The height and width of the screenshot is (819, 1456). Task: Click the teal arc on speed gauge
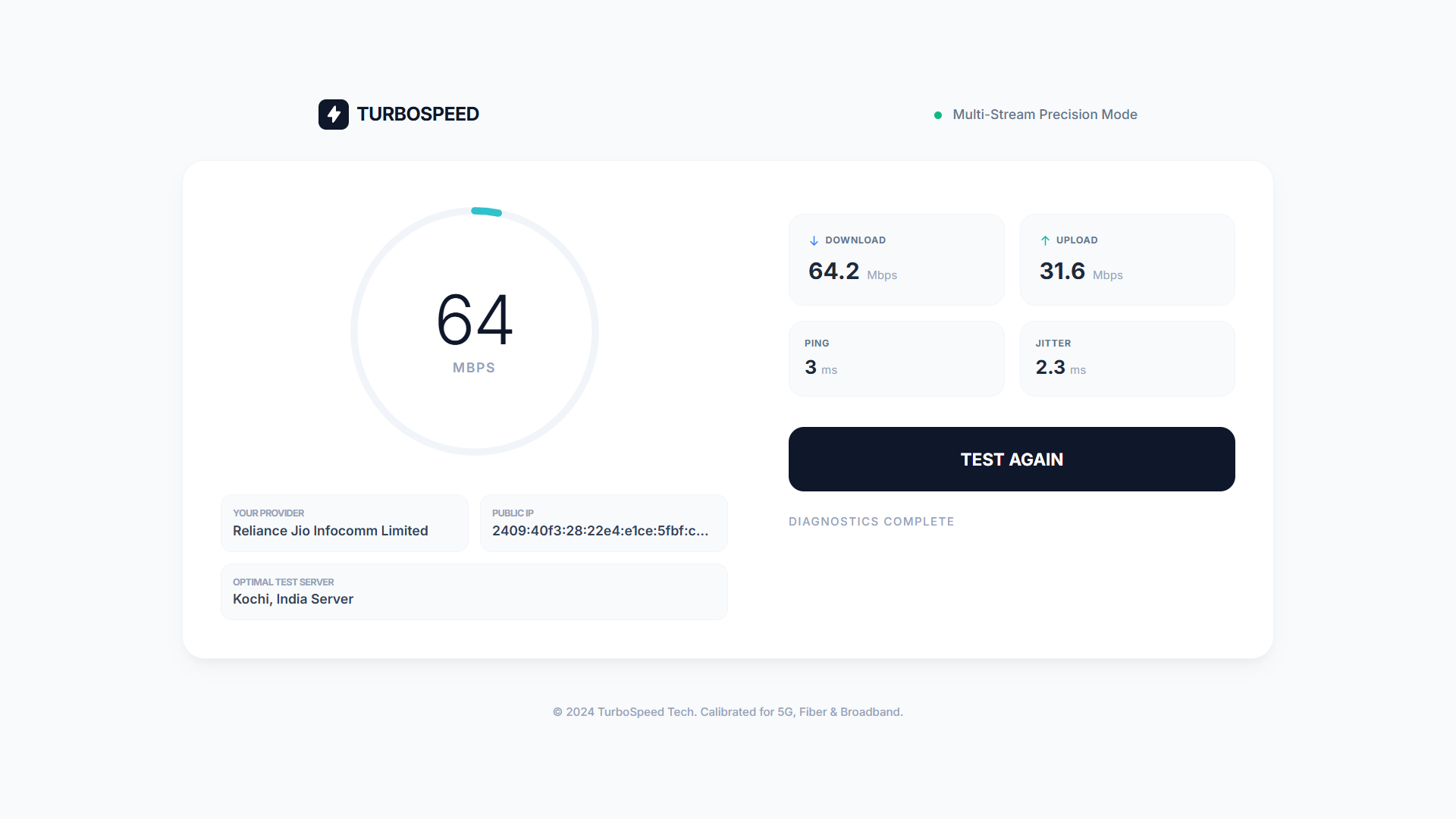(486, 212)
